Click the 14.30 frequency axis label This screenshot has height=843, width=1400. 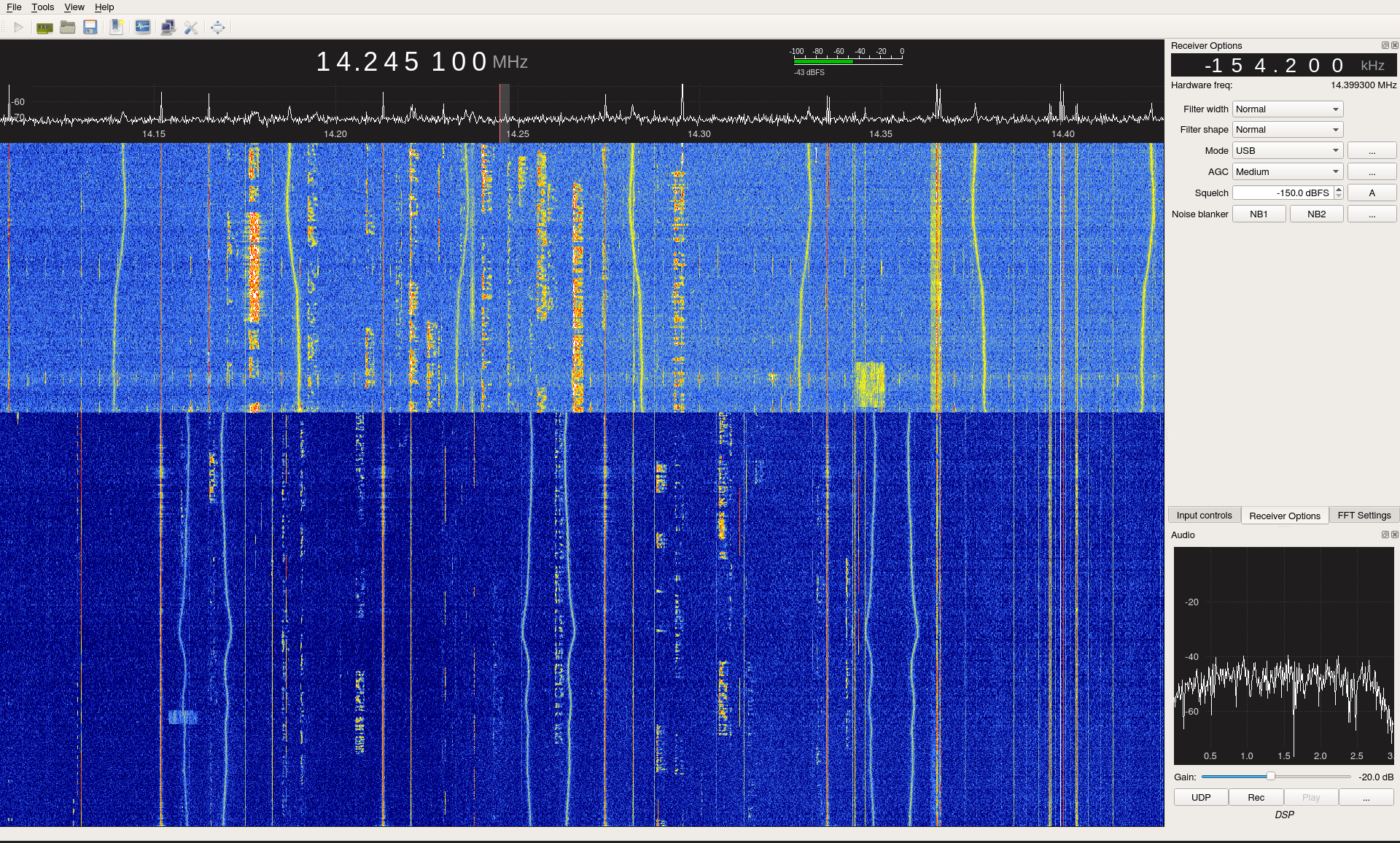click(699, 134)
